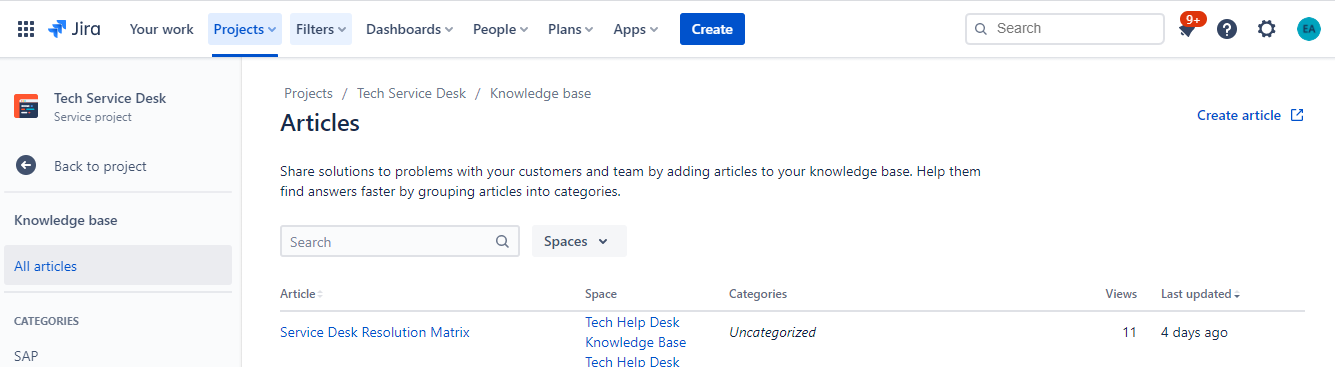1335x367 pixels.
Task: Sort the table by Last updated column
Action: point(1200,294)
